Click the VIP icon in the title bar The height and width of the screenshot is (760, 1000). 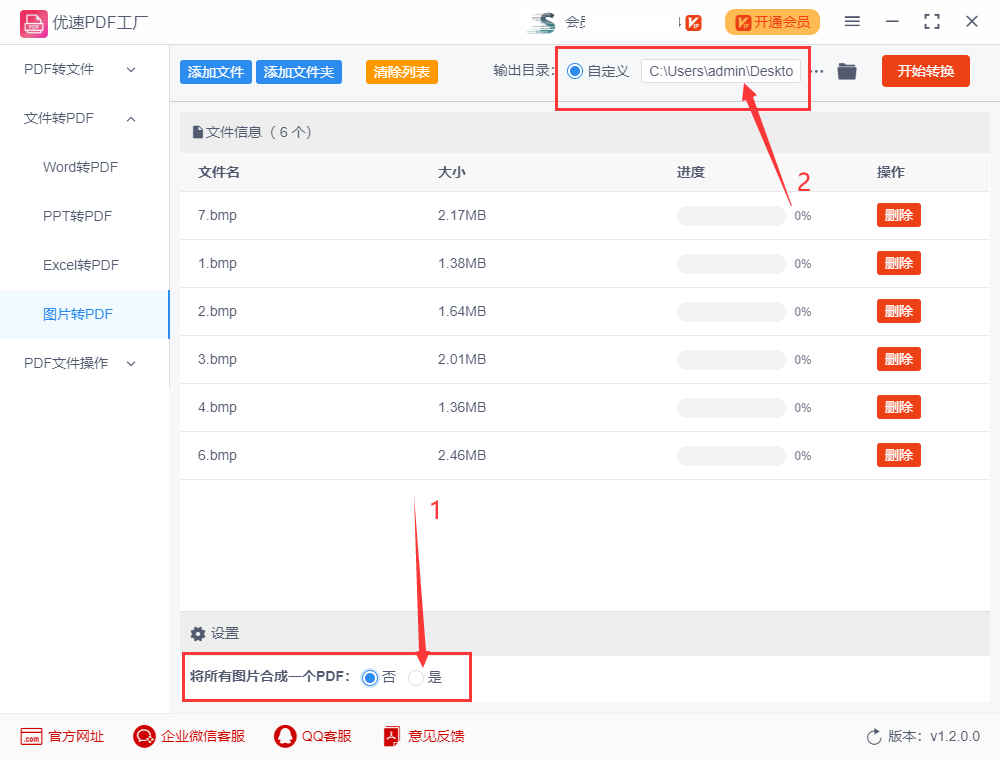click(x=693, y=21)
